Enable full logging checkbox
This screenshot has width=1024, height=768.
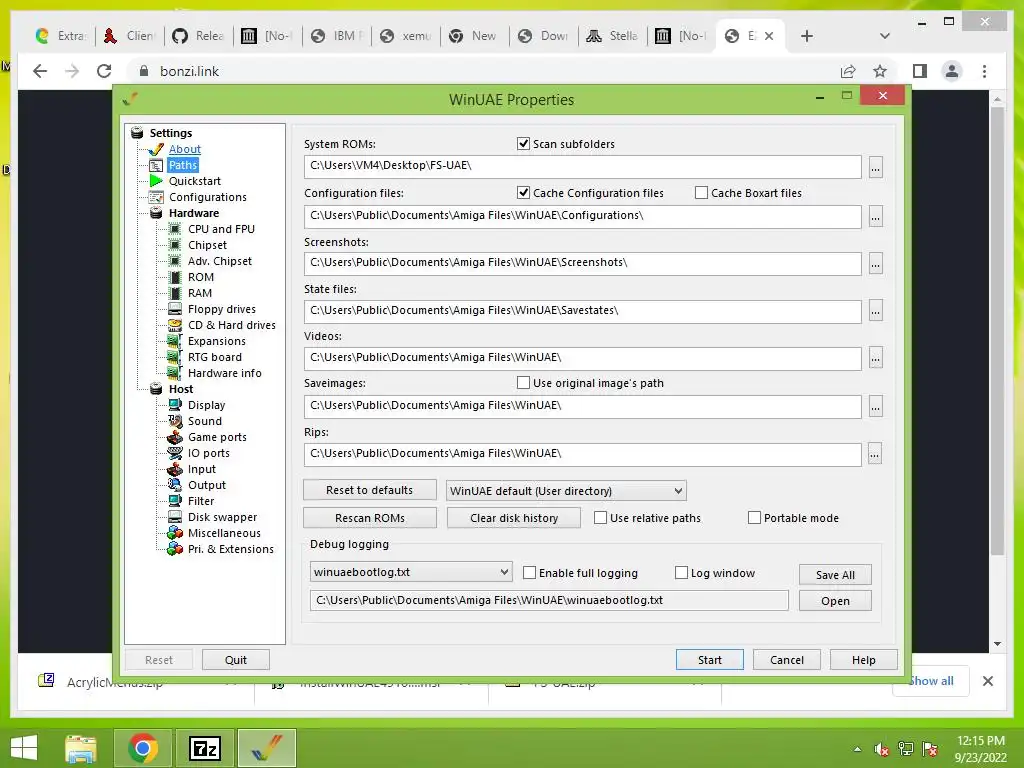(530, 573)
